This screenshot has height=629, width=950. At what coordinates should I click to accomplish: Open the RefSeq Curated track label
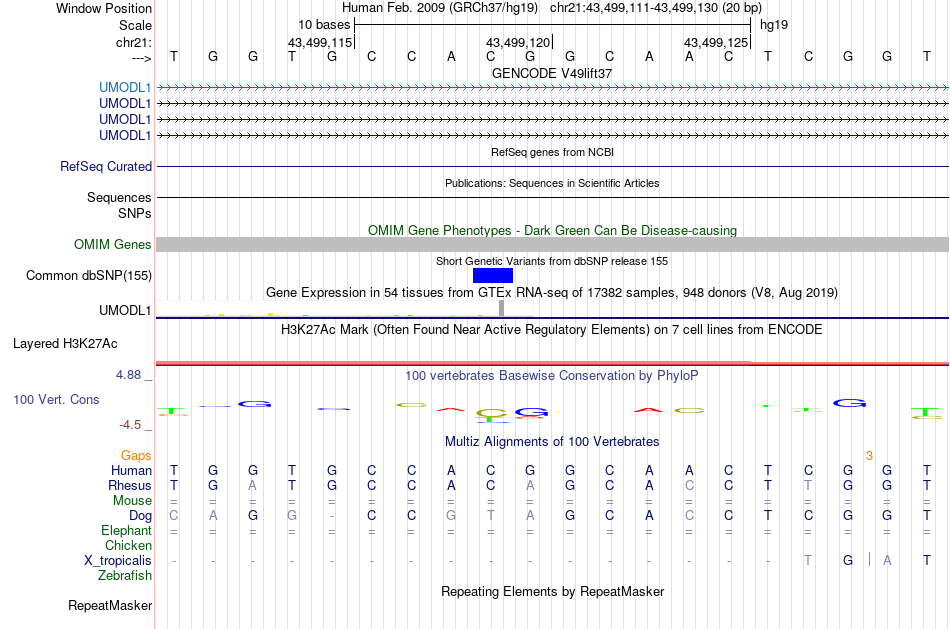(x=105, y=167)
